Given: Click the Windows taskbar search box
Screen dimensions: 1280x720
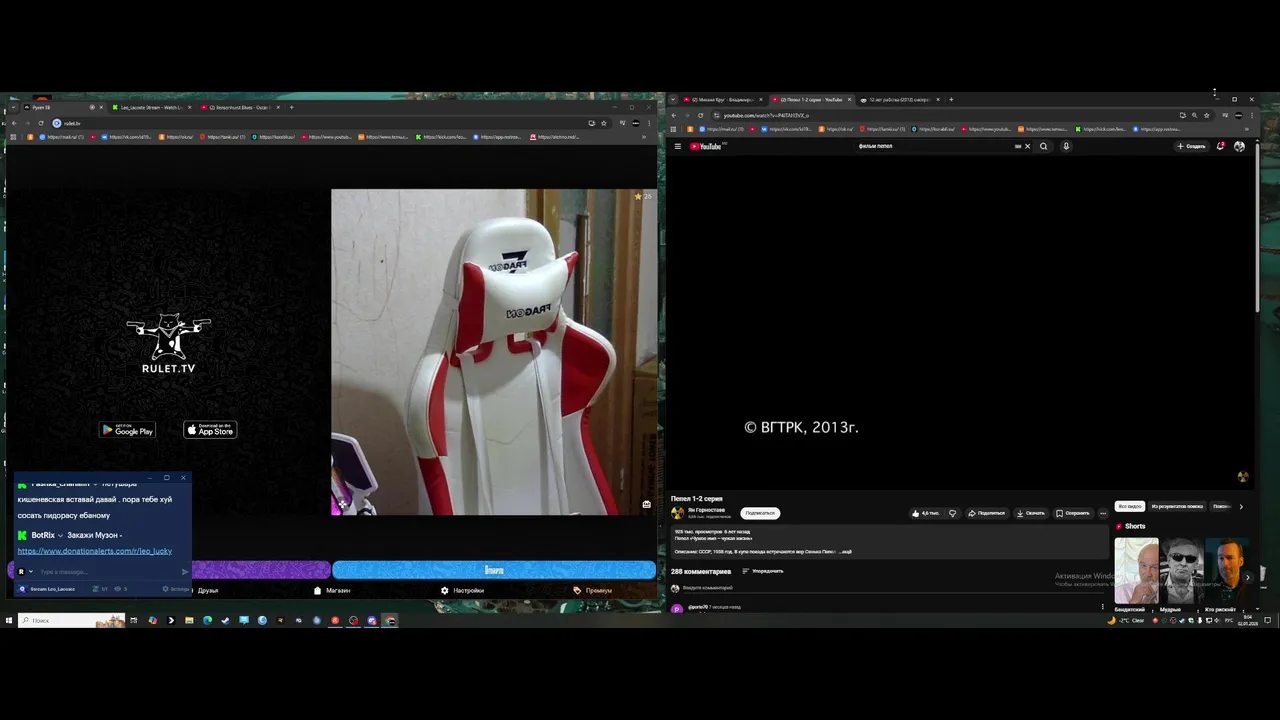Looking at the screenshot, I should pos(71,620).
